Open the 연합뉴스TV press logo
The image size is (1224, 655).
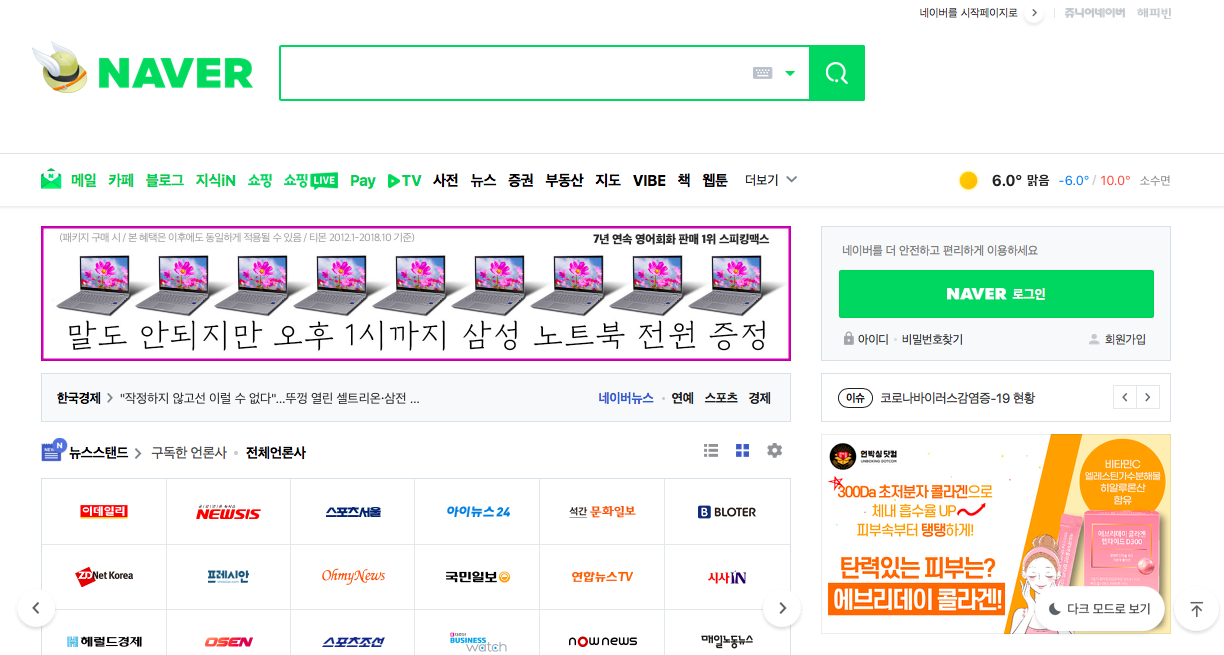pos(602,576)
